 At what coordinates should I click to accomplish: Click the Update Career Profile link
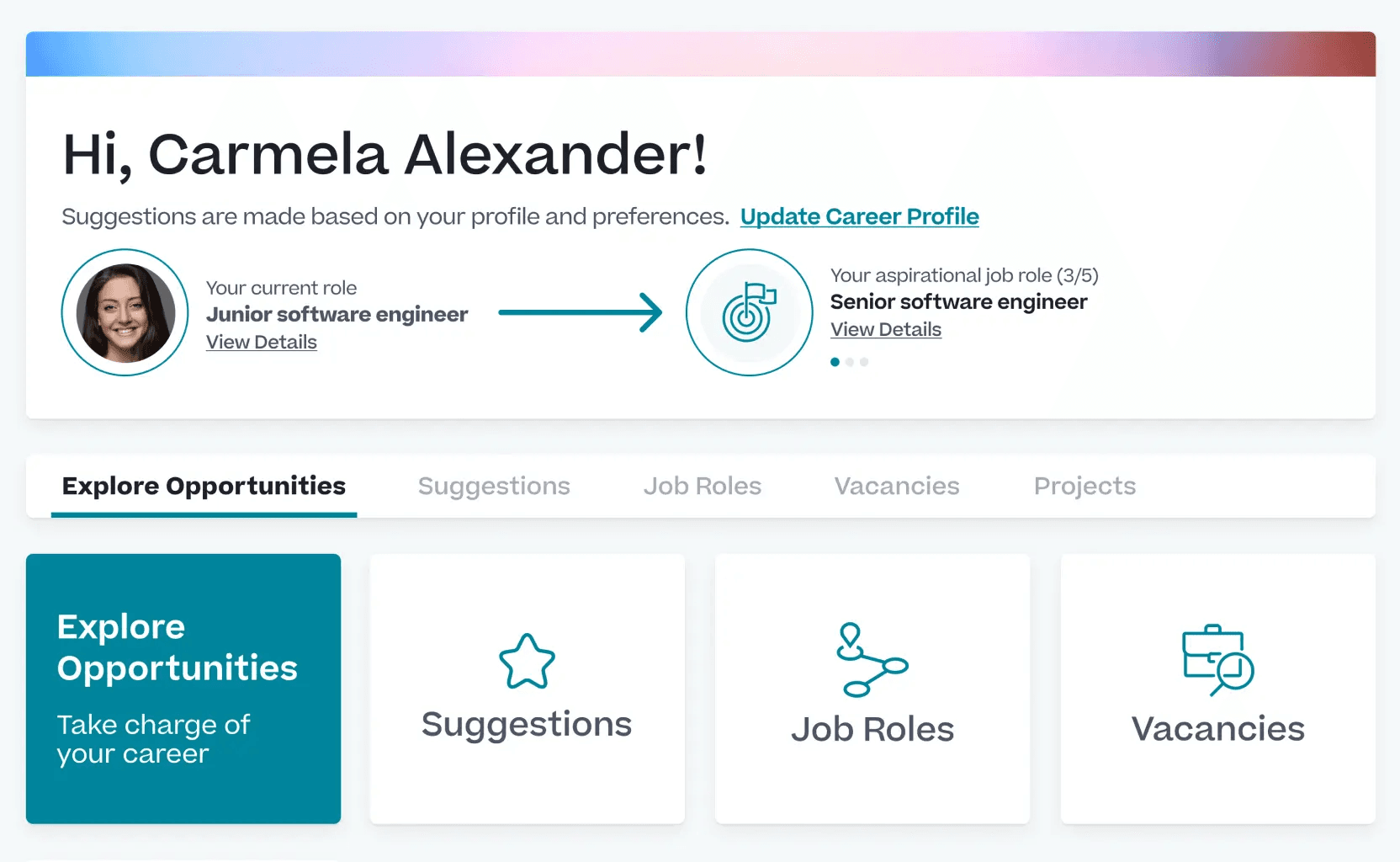[x=859, y=216]
